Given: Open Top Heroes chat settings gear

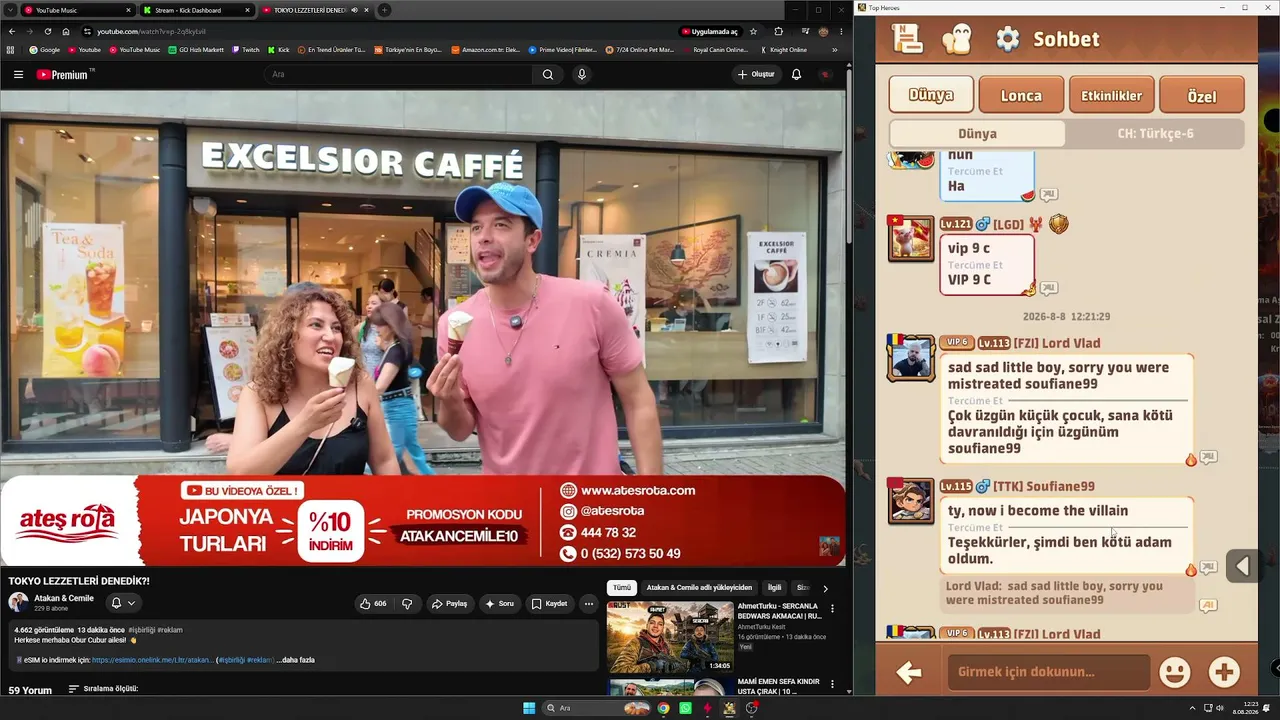Looking at the screenshot, I should (1007, 39).
